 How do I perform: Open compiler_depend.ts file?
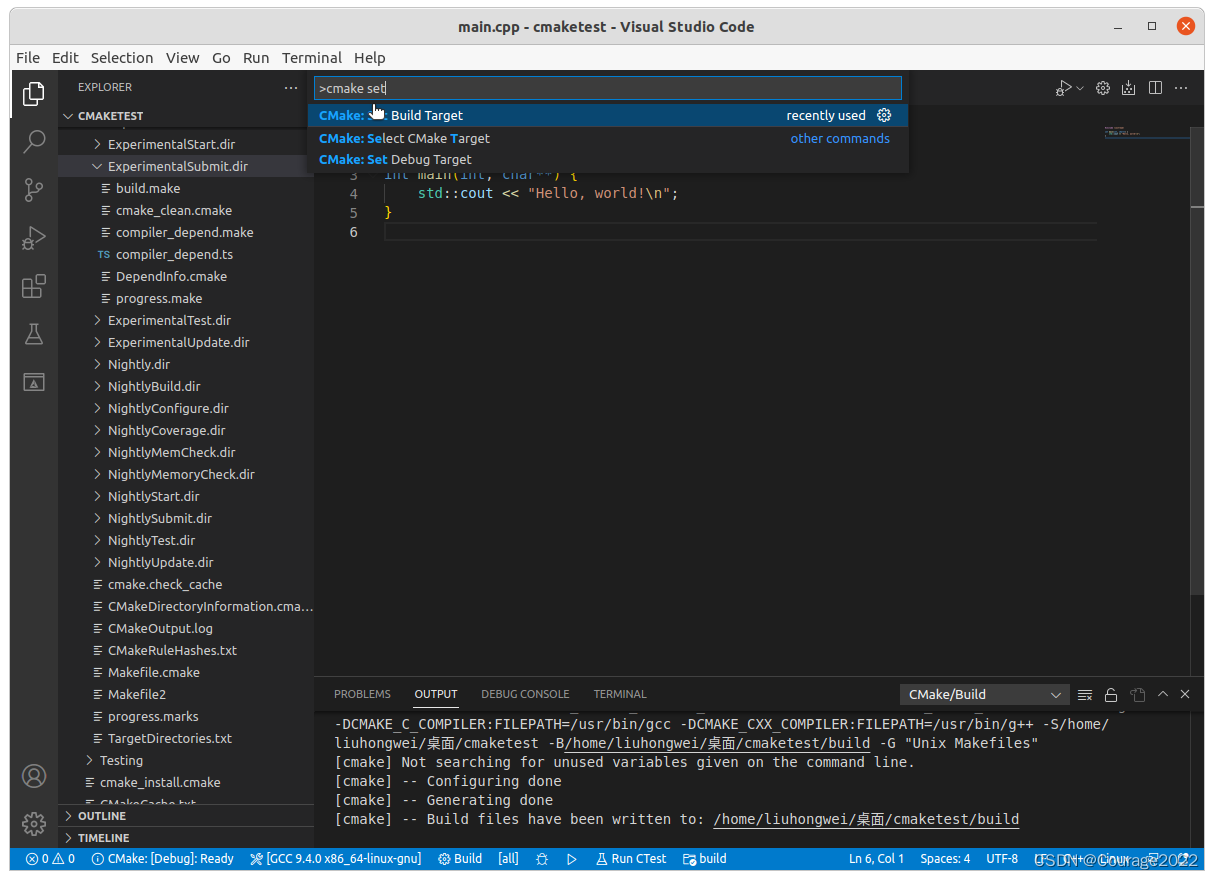[186, 254]
